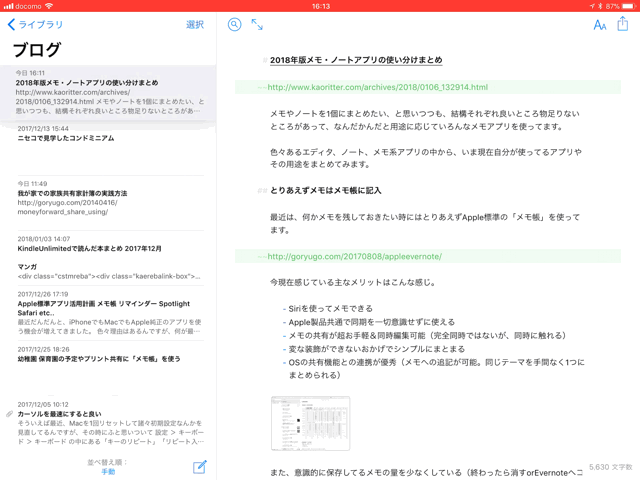Tap the 2018年版メモ・ノートアプリ note in list

pyautogui.click(x=87, y=83)
